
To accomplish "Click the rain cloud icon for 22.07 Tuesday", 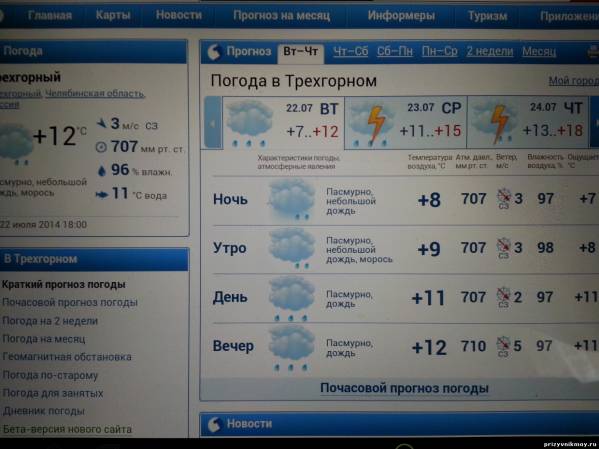I will coord(249,123).
